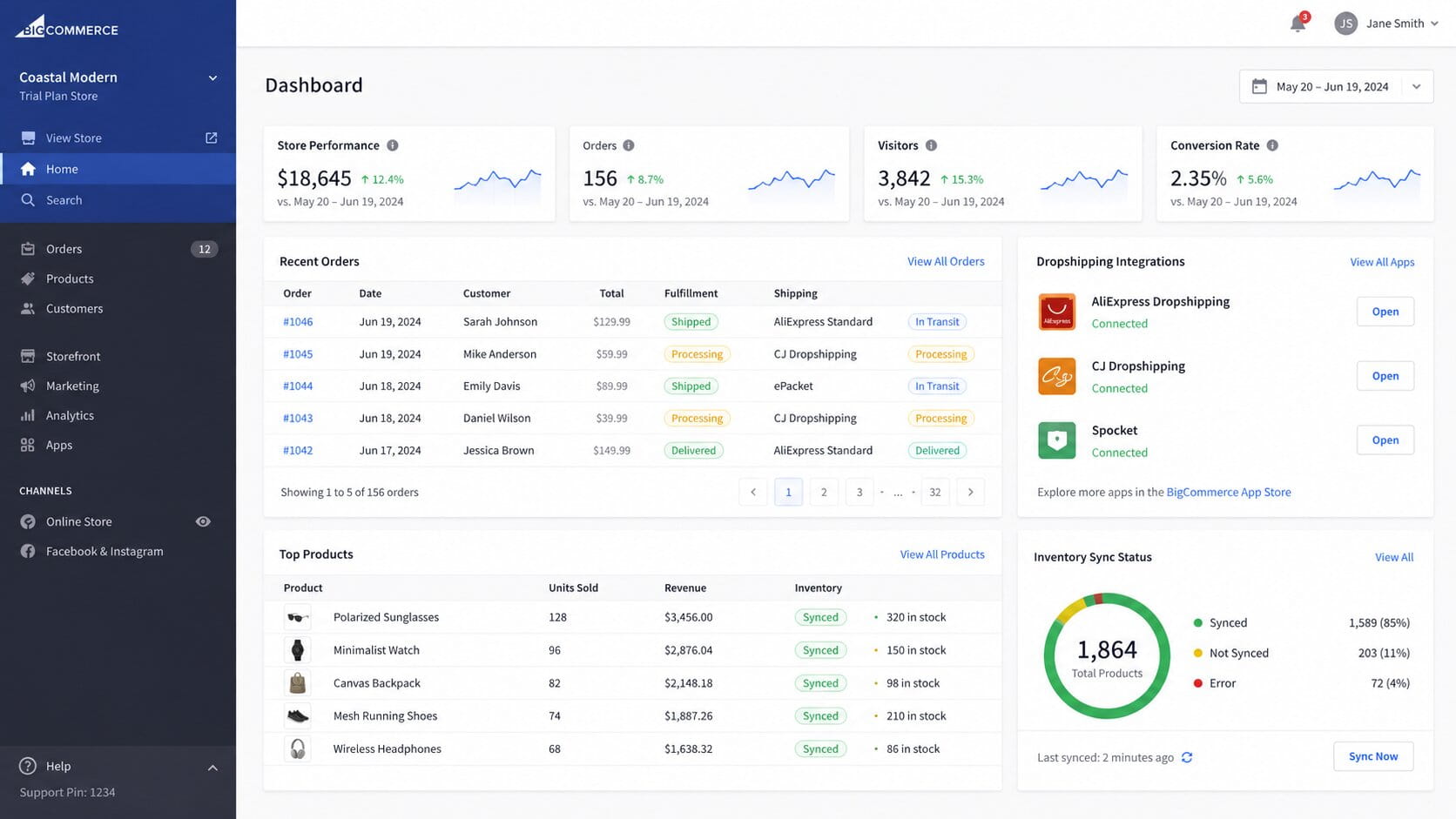The image size is (1456, 819).
Task: Open the Spocket app button
Action: tap(1385, 440)
